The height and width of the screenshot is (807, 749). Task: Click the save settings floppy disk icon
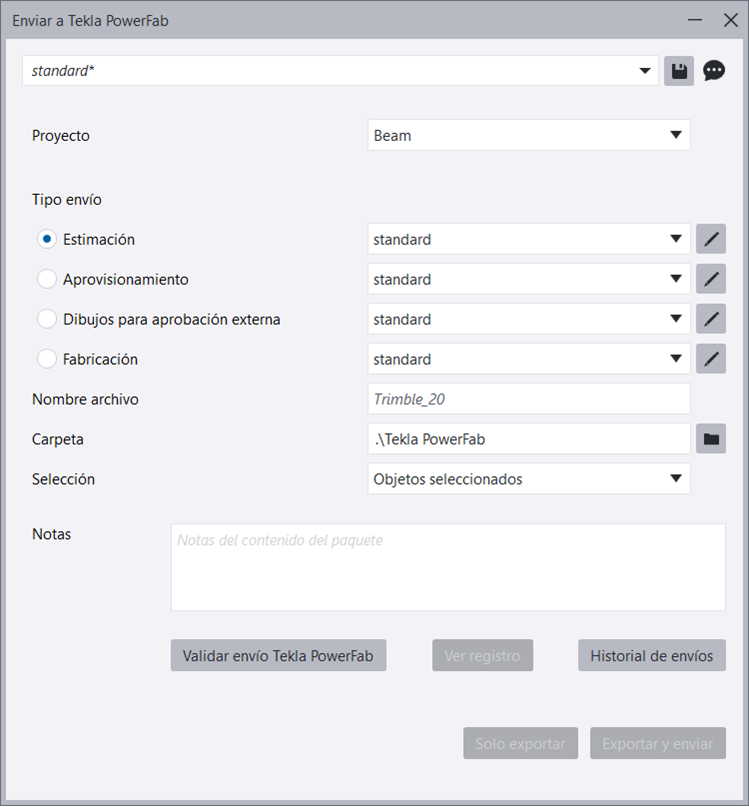tap(679, 71)
